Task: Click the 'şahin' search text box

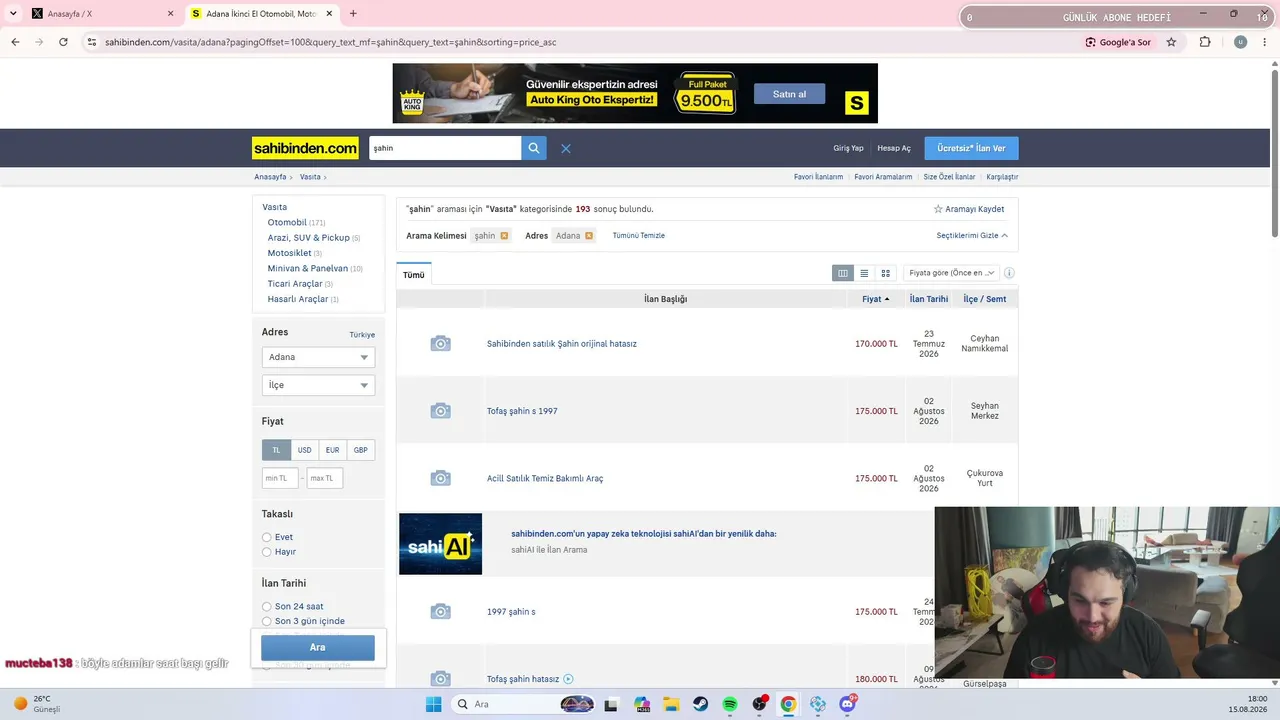Action: 445,148
